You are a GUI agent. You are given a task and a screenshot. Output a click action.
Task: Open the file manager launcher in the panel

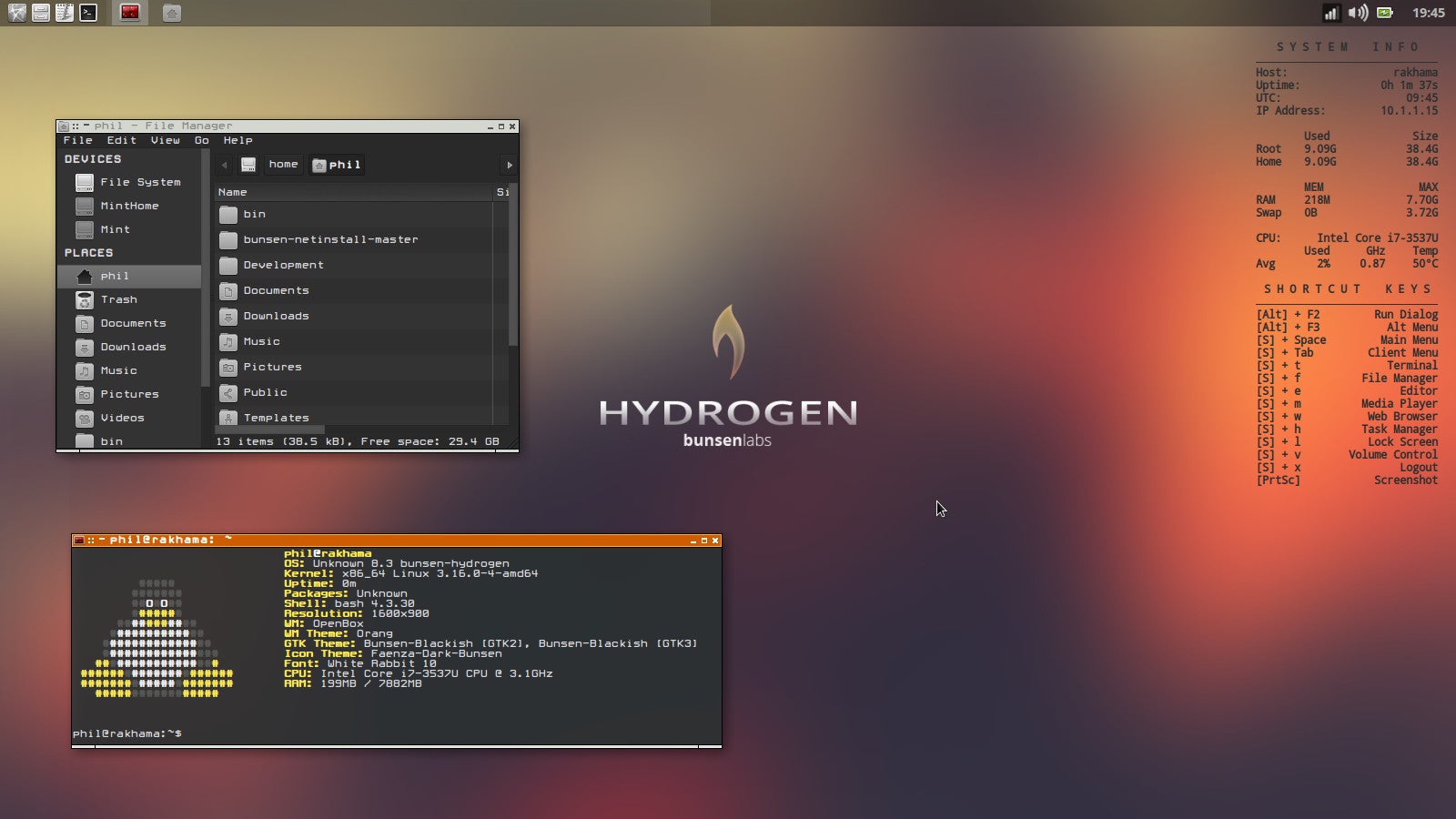click(41, 13)
